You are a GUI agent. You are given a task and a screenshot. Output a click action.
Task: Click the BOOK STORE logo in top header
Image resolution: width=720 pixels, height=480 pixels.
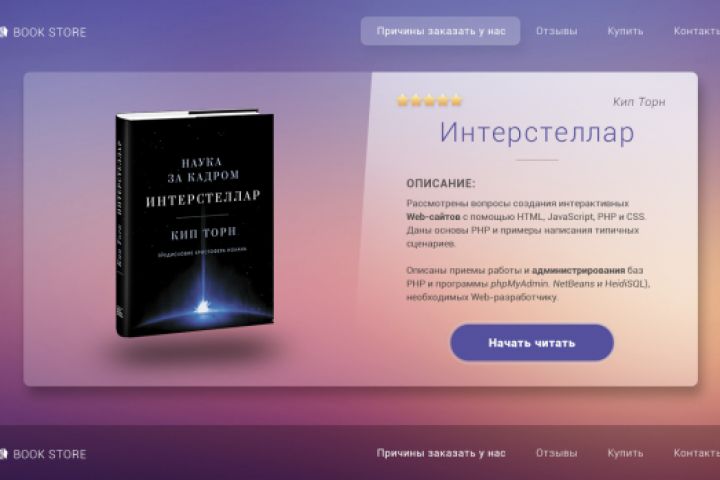(x=43, y=32)
